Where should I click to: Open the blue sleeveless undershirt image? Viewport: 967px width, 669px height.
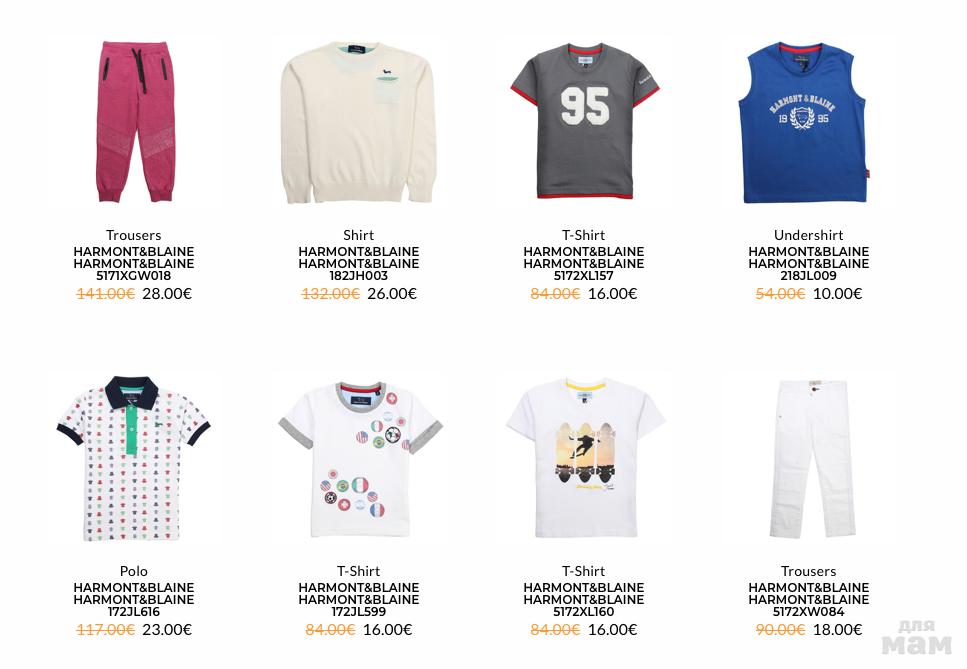tap(803, 122)
